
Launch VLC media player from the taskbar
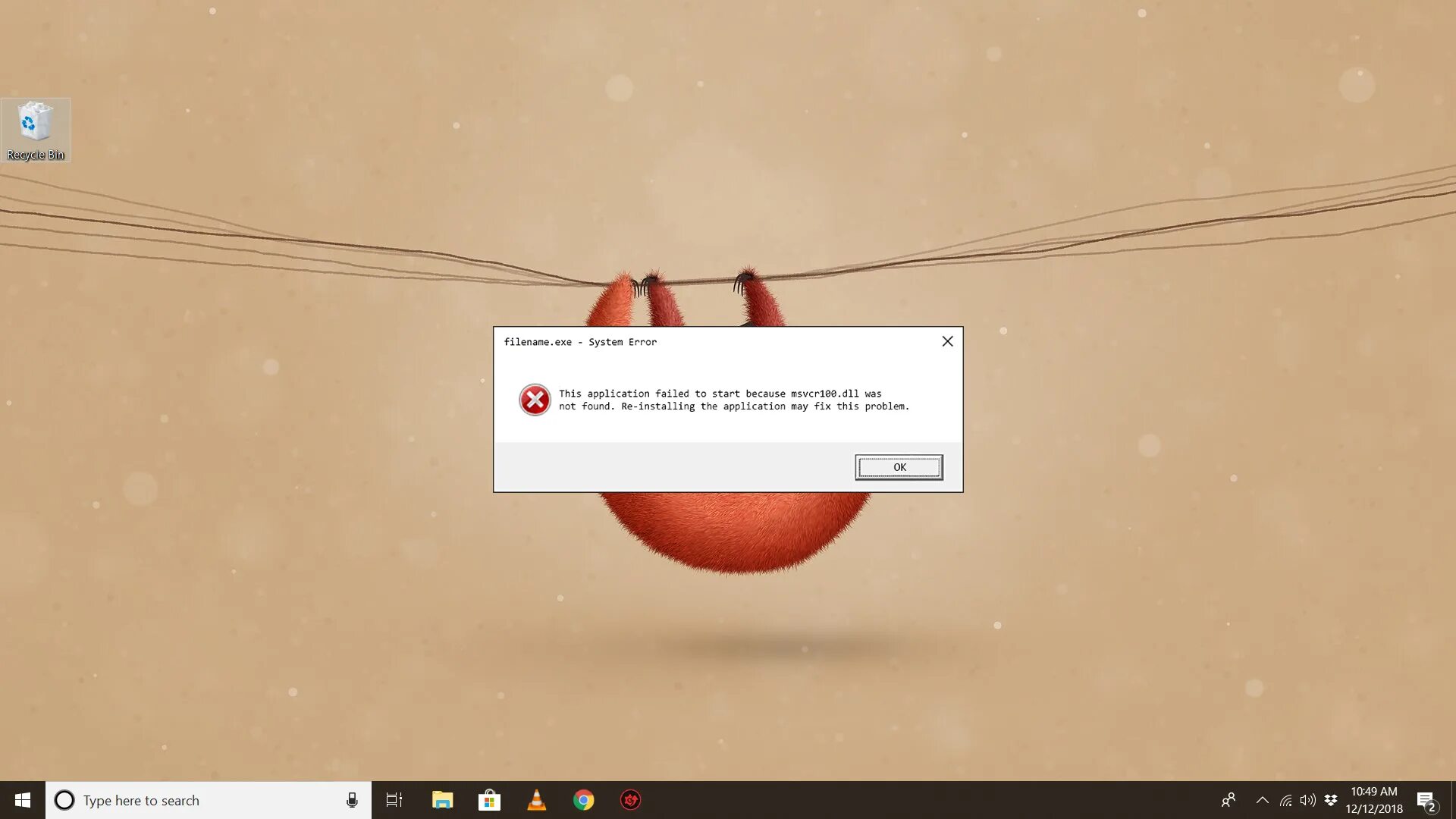pos(536,800)
